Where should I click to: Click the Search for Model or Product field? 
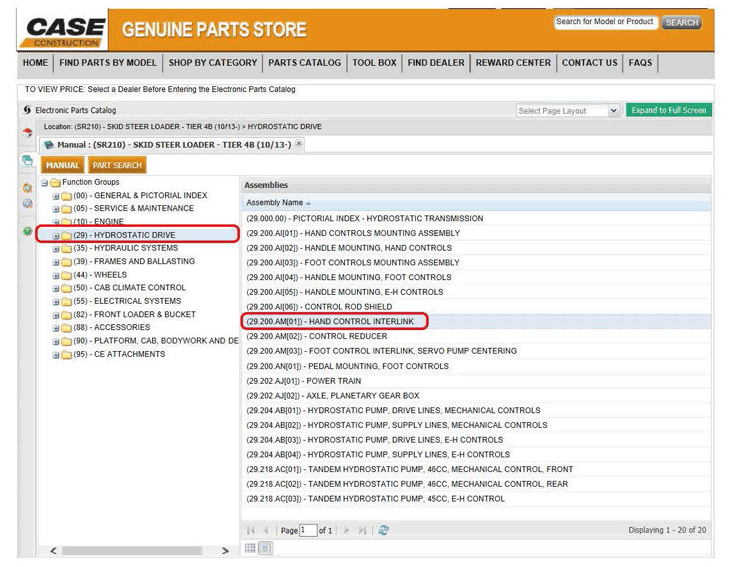pos(605,22)
